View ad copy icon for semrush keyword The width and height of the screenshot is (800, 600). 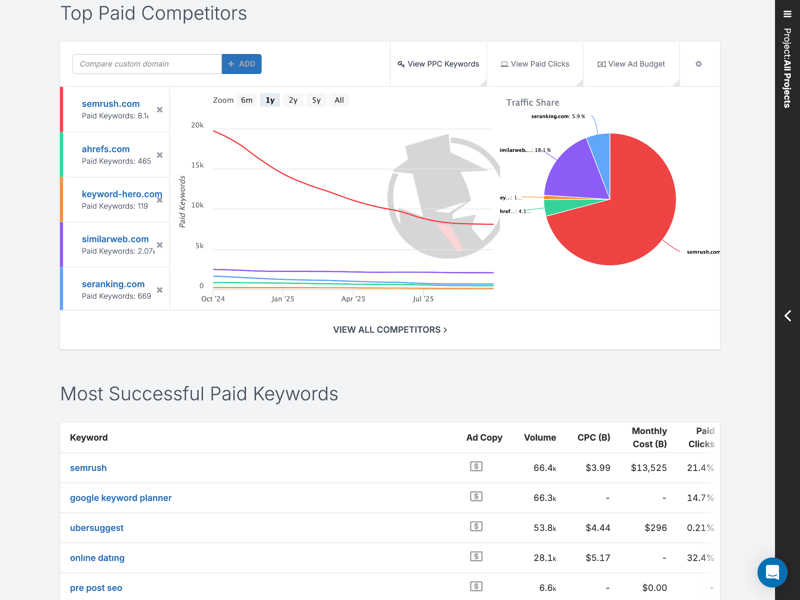(x=476, y=467)
